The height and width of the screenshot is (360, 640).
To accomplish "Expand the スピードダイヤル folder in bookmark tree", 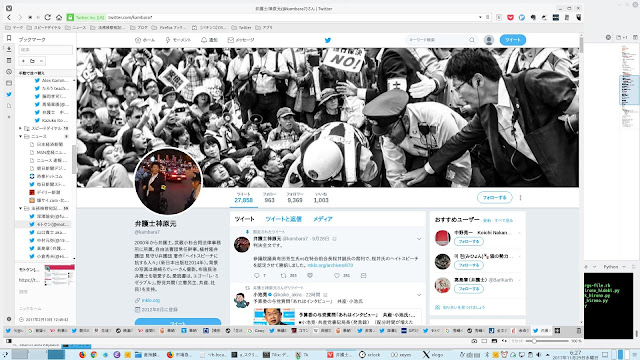I will 20,128.
